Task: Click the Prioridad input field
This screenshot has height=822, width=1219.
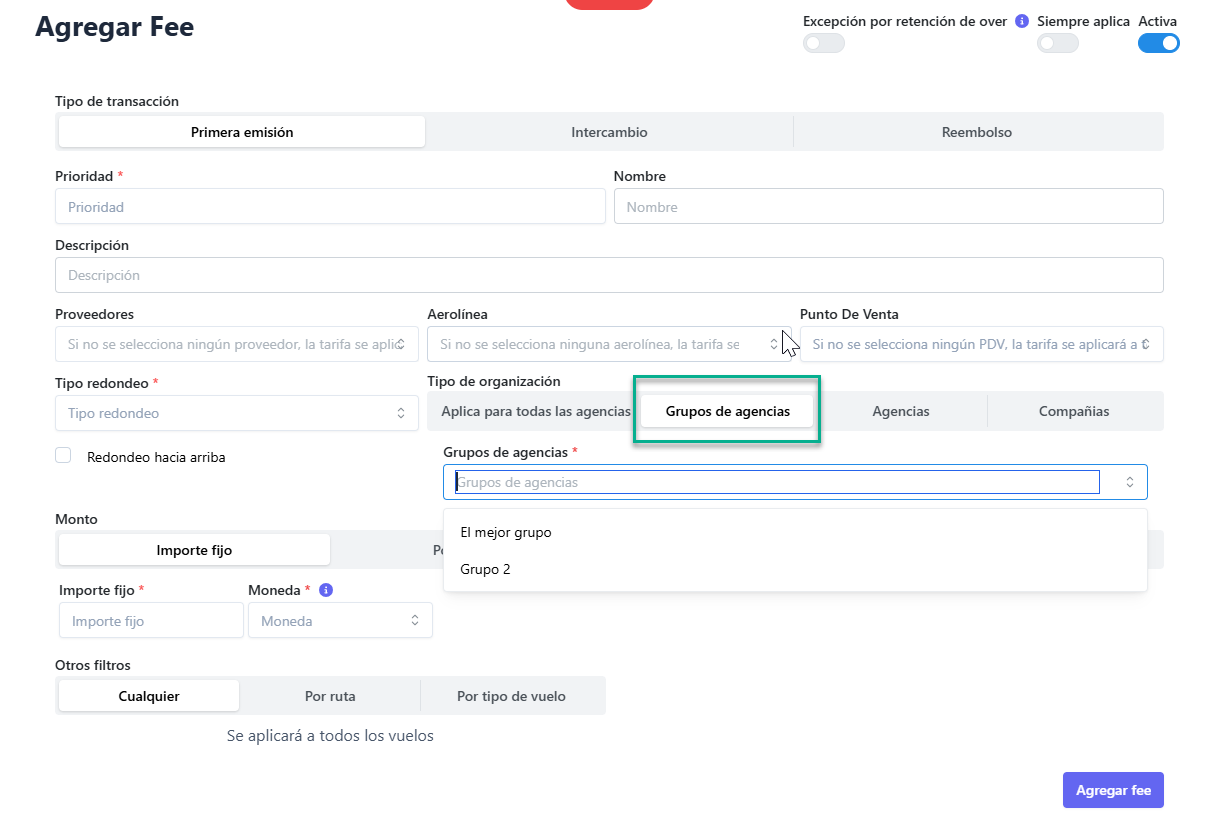Action: (x=330, y=207)
